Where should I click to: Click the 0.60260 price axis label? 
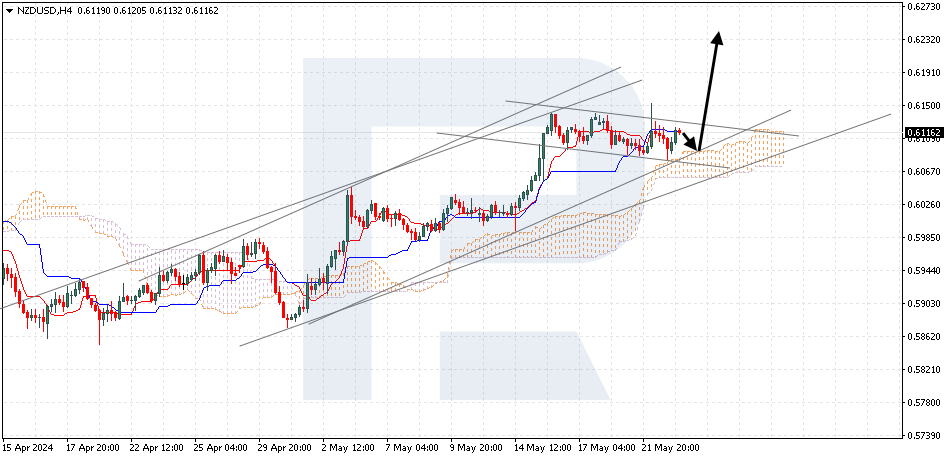925,204
